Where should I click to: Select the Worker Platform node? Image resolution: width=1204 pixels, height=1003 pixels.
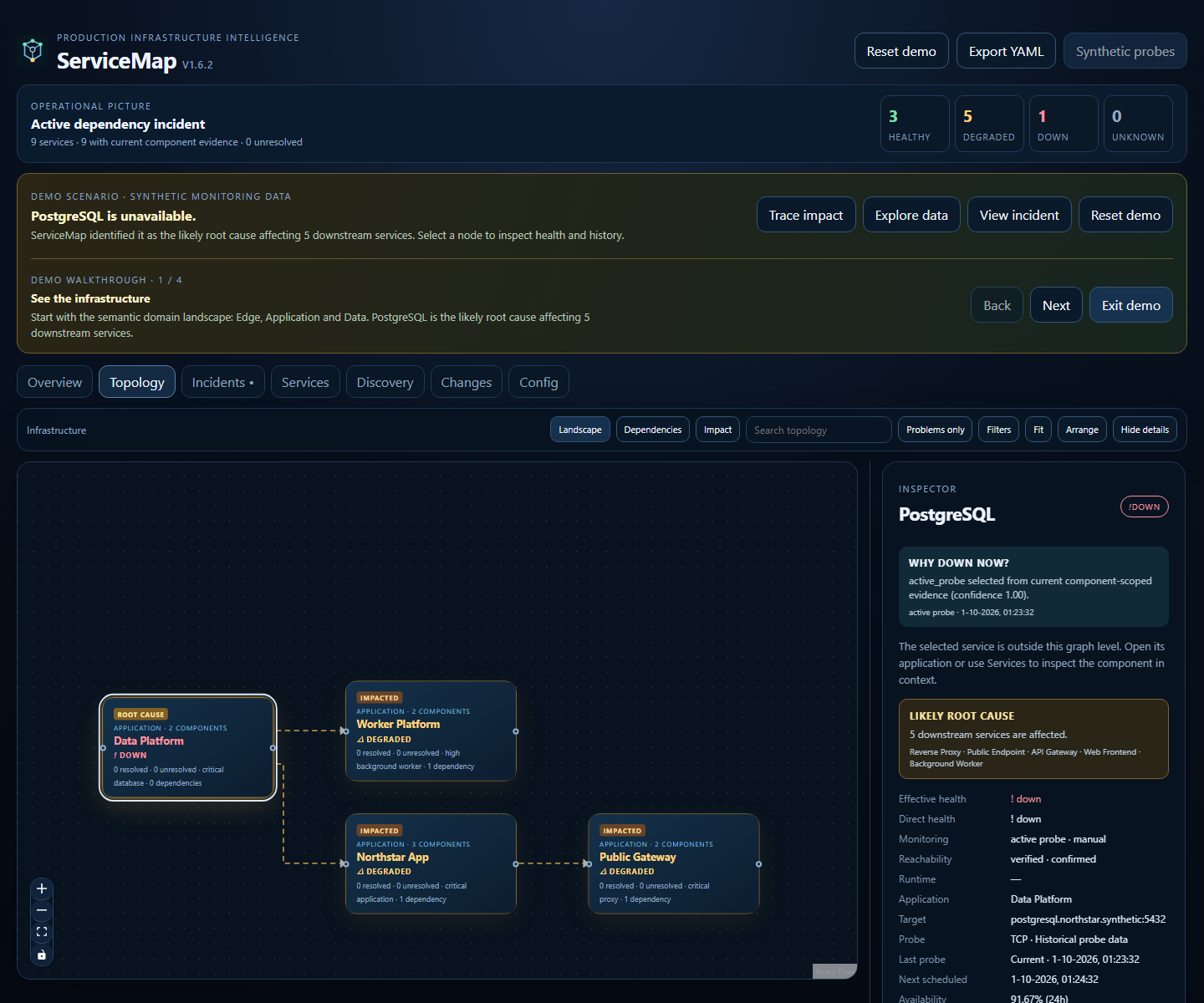point(431,731)
